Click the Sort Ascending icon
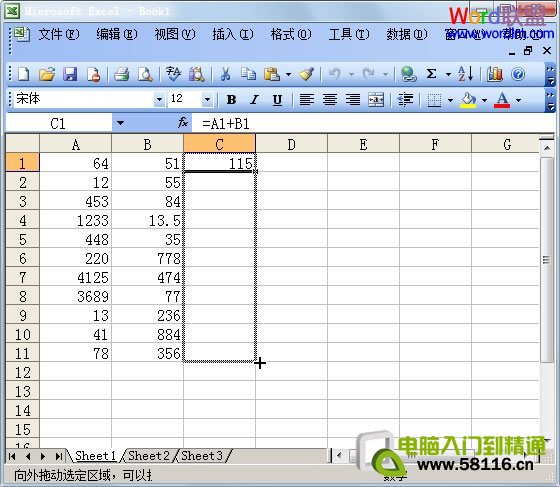 click(x=465, y=74)
